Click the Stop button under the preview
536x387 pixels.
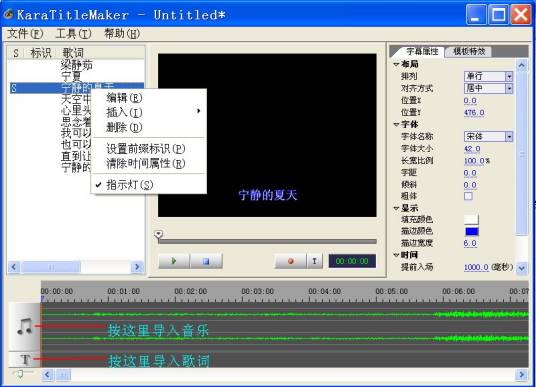[x=206, y=261]
